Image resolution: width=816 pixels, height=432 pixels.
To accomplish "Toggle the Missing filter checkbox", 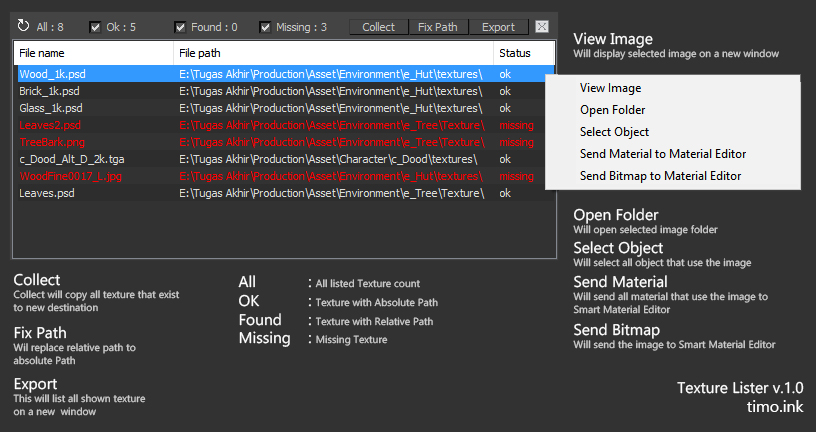I will (x=265, y=27).
